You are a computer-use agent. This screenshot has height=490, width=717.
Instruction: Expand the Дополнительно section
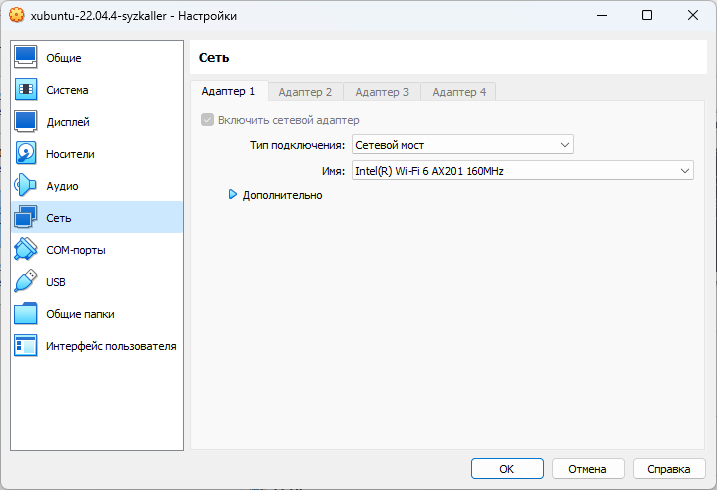(x=234, y=195)
